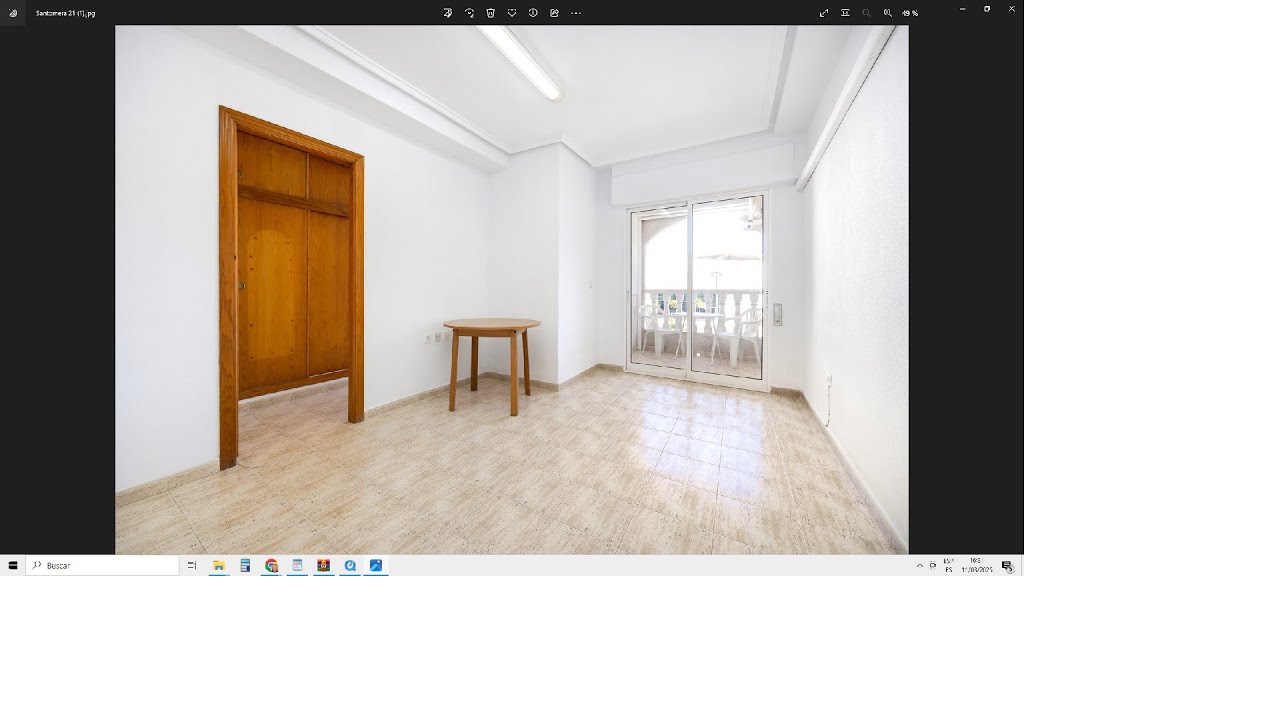
Task: Click the Photos app icon in title bar
Action: click(x=13, y=13)
